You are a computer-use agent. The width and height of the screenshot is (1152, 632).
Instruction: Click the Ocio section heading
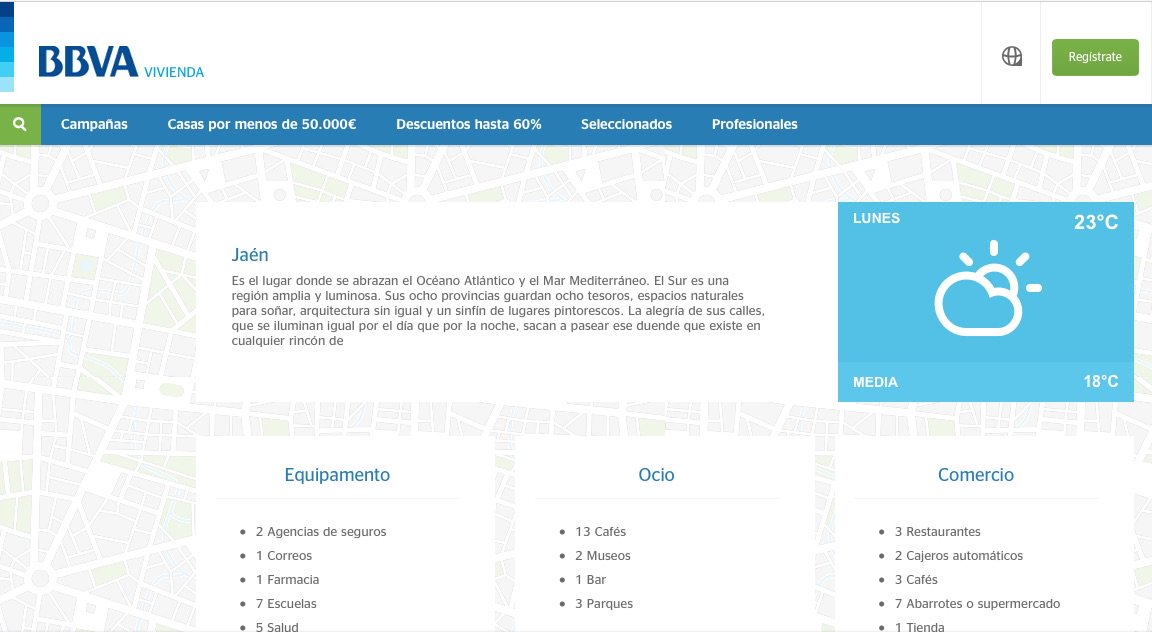point(656,475)
